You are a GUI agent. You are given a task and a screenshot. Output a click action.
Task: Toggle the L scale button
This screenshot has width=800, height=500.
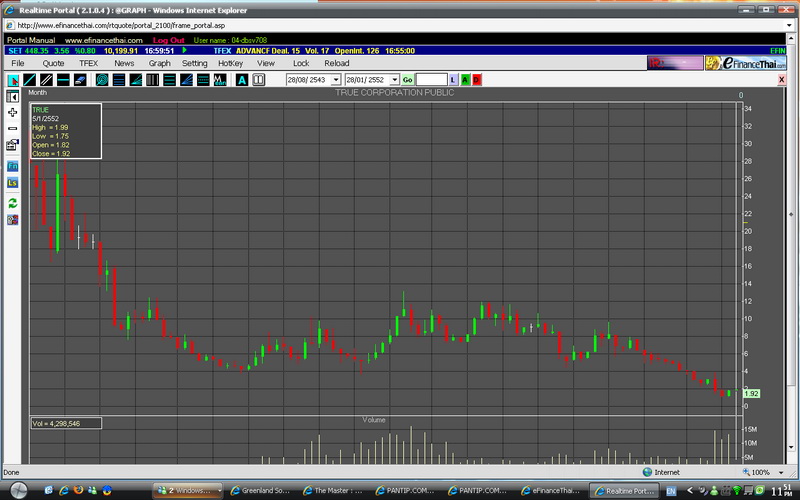click(453, 80)
